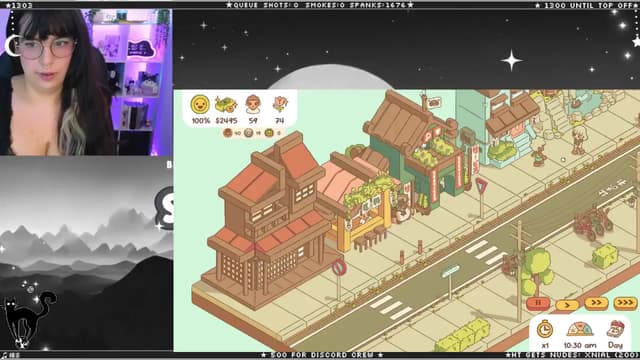
Task: Set normal speed with single-arrow button
Action: click(x=567, y=304)
